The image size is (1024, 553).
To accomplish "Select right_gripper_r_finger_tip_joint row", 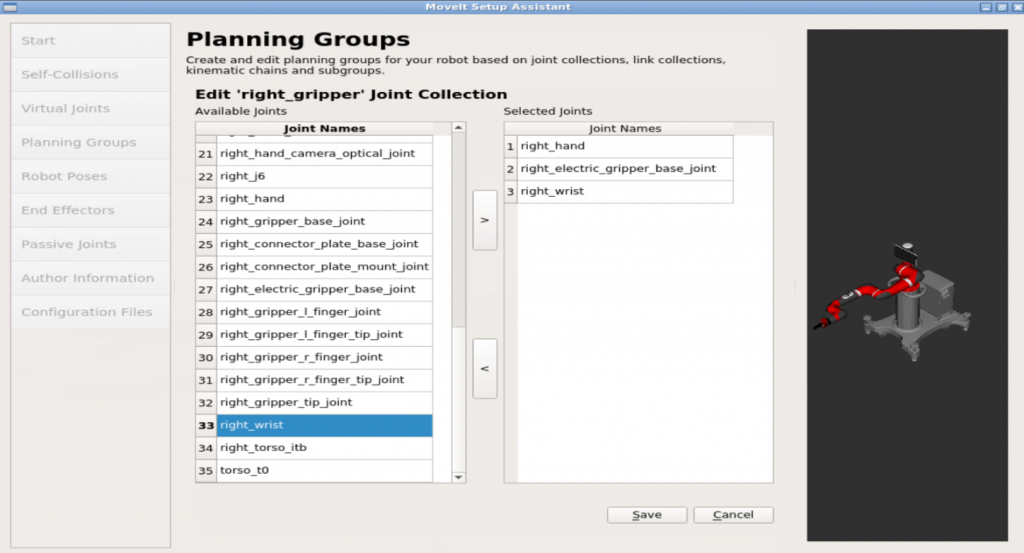I will tap(325, 380).
